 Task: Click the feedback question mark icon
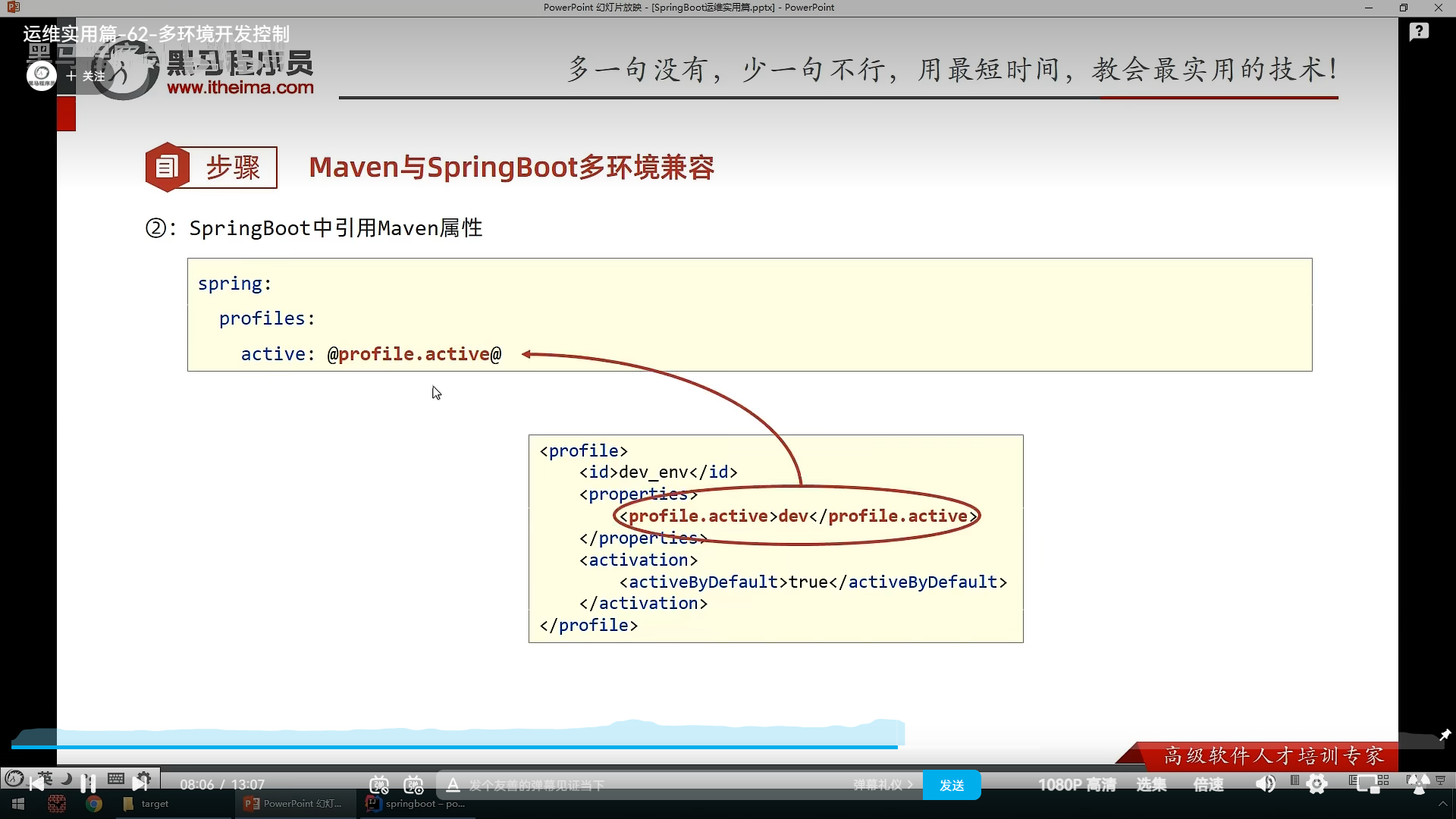point(1419,32)
